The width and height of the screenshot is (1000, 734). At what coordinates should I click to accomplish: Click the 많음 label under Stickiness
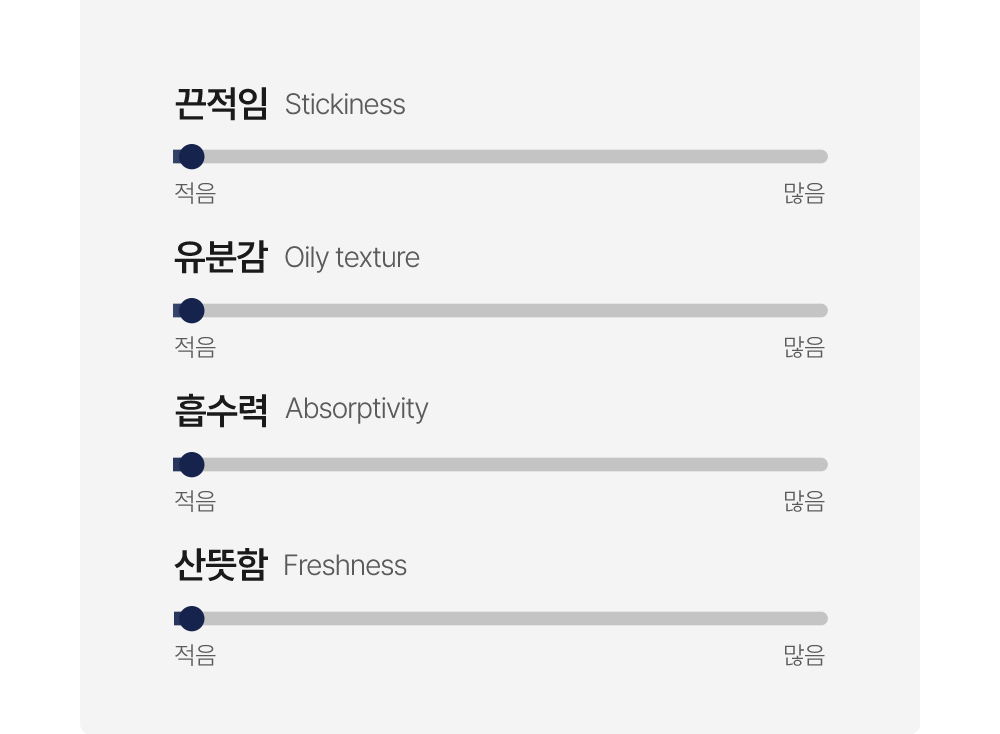[804, 194]
